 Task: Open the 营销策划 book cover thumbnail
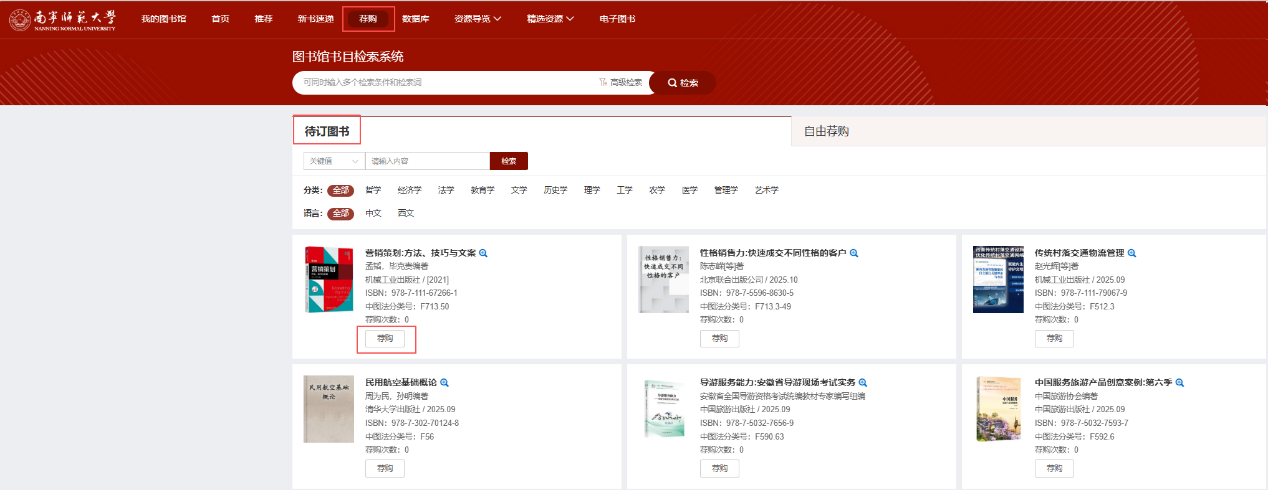click(329, 279)
